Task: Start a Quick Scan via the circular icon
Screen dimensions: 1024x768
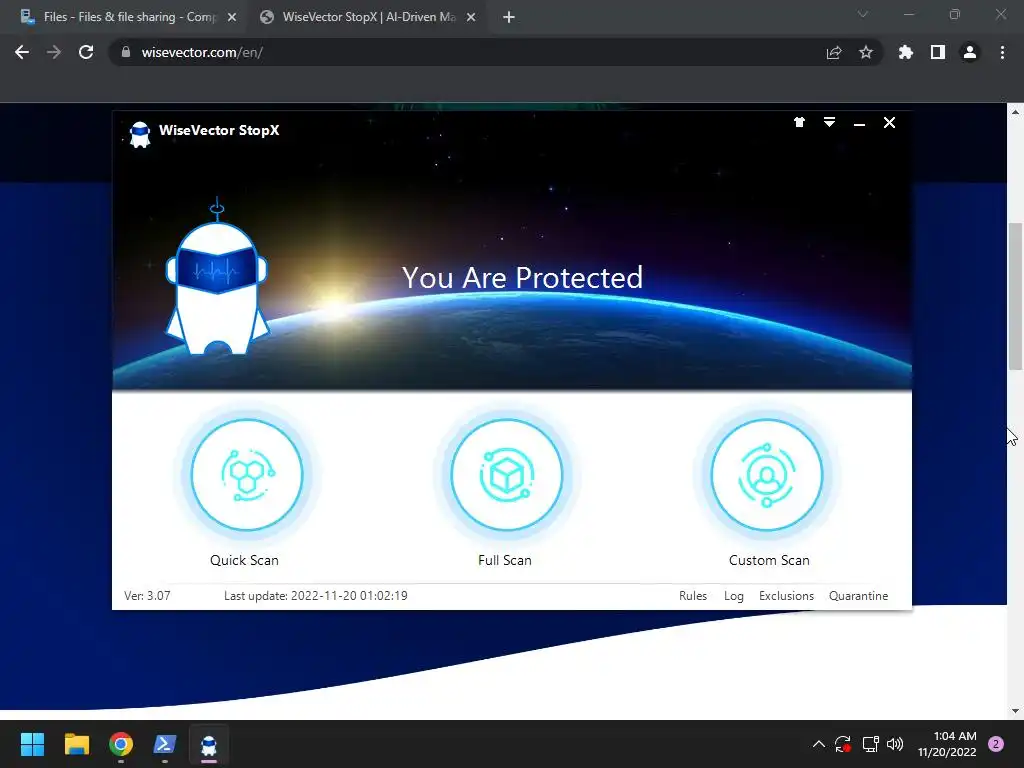Action: coord(247,475)
